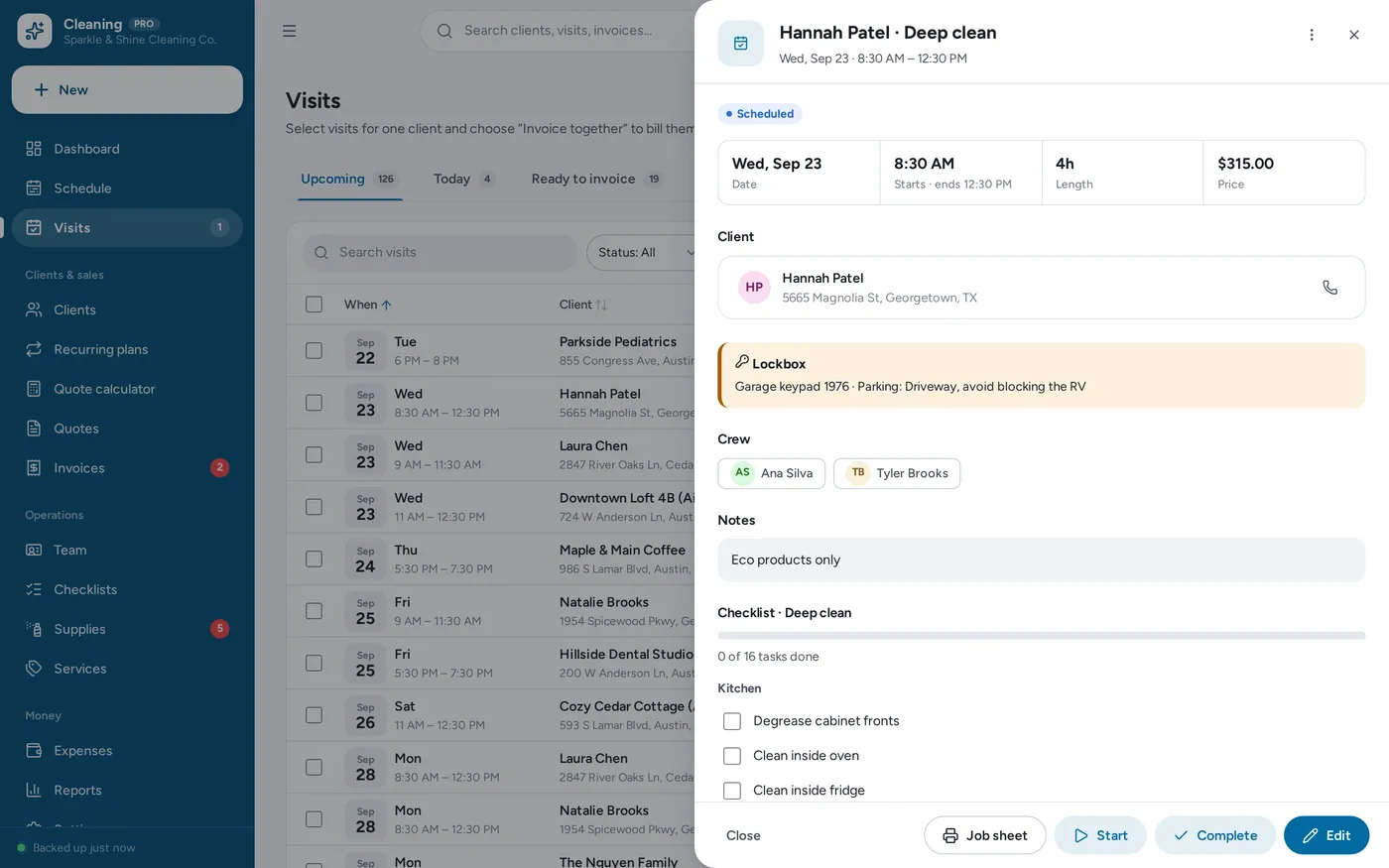
Task: Open Checklists in the sidebar
Action: coord(127,590)
